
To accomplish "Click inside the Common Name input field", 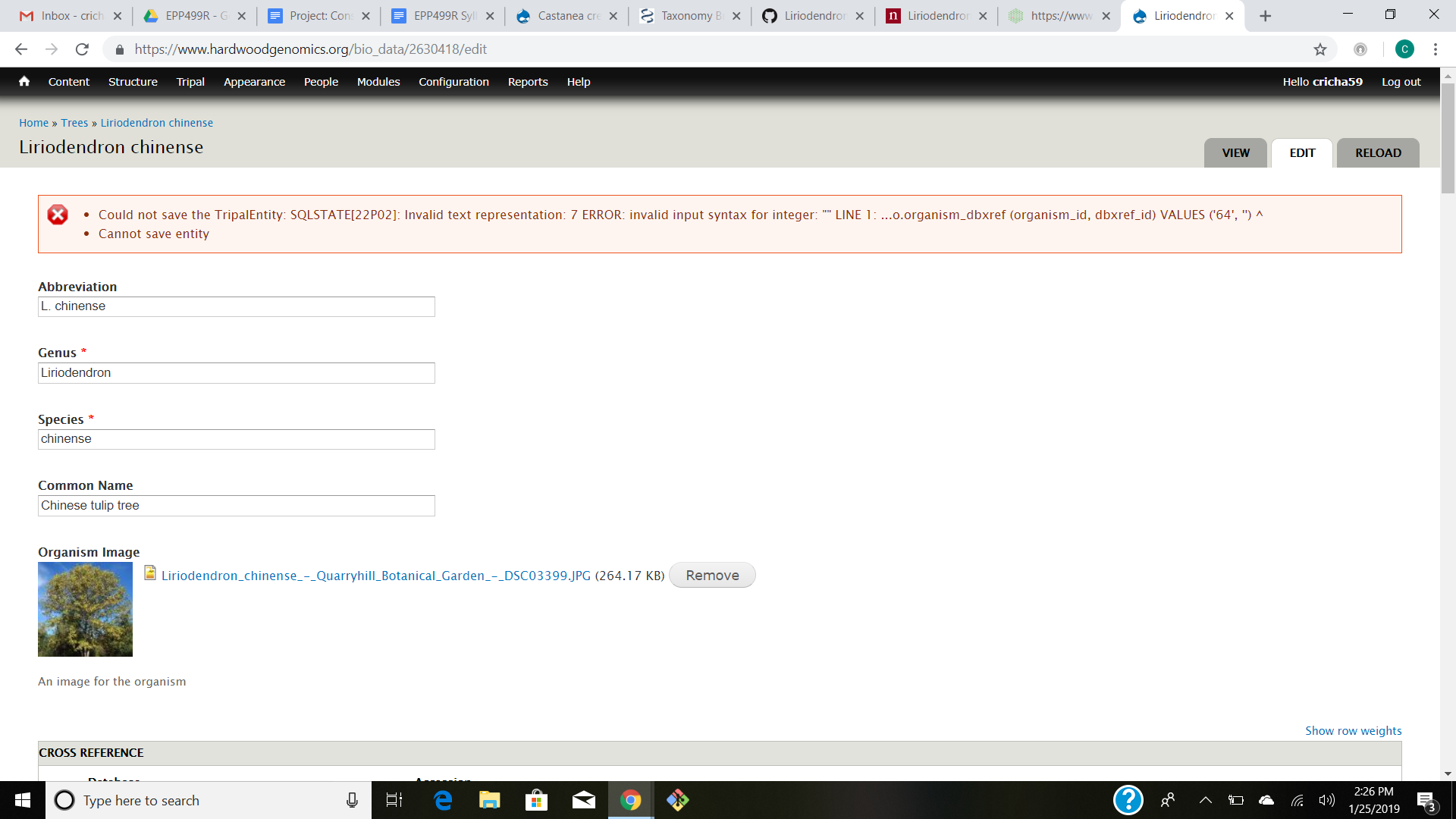I will [x=236, y=505].
